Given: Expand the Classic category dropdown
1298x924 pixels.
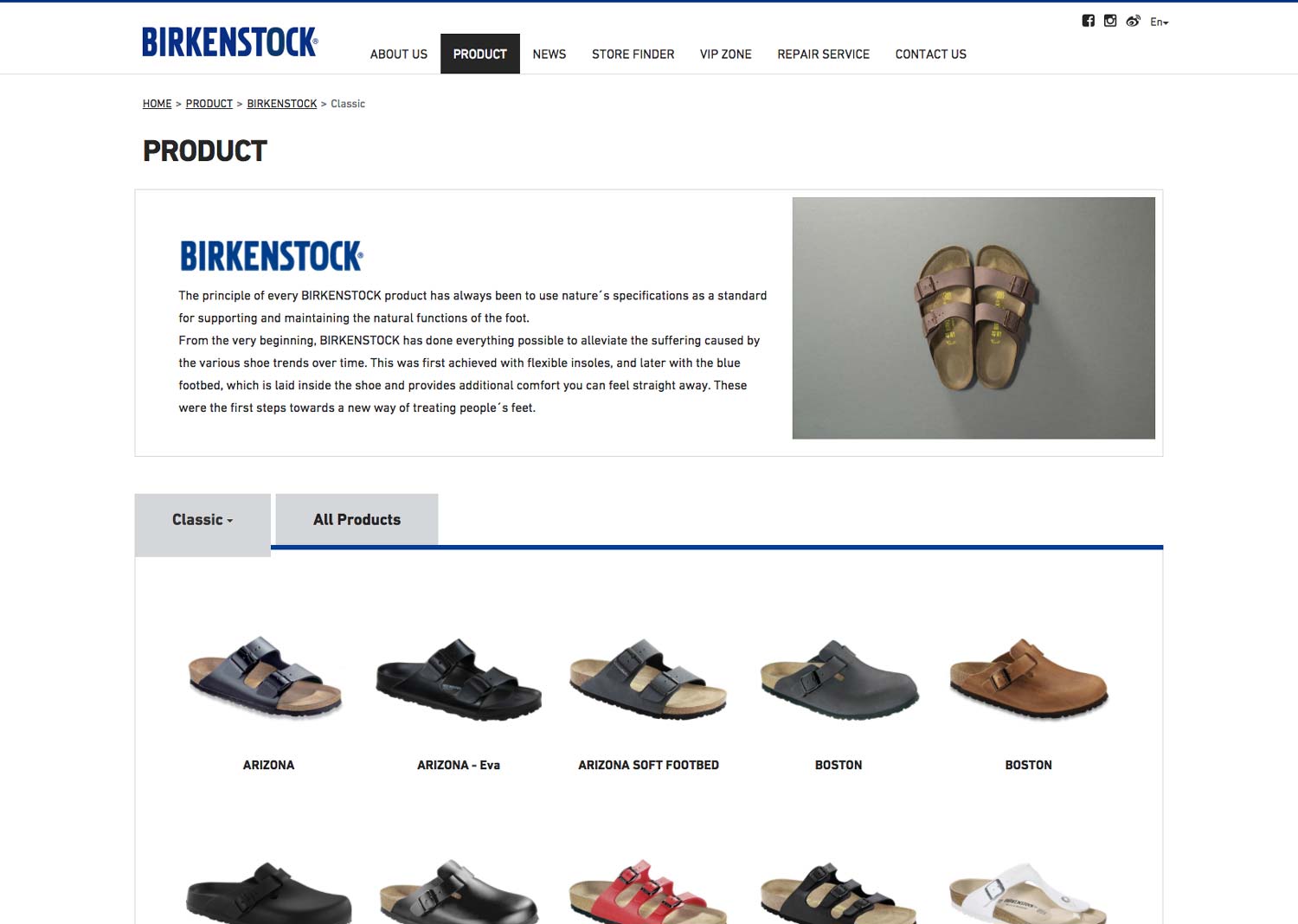Looking at the screenshot, I should 202,520.
